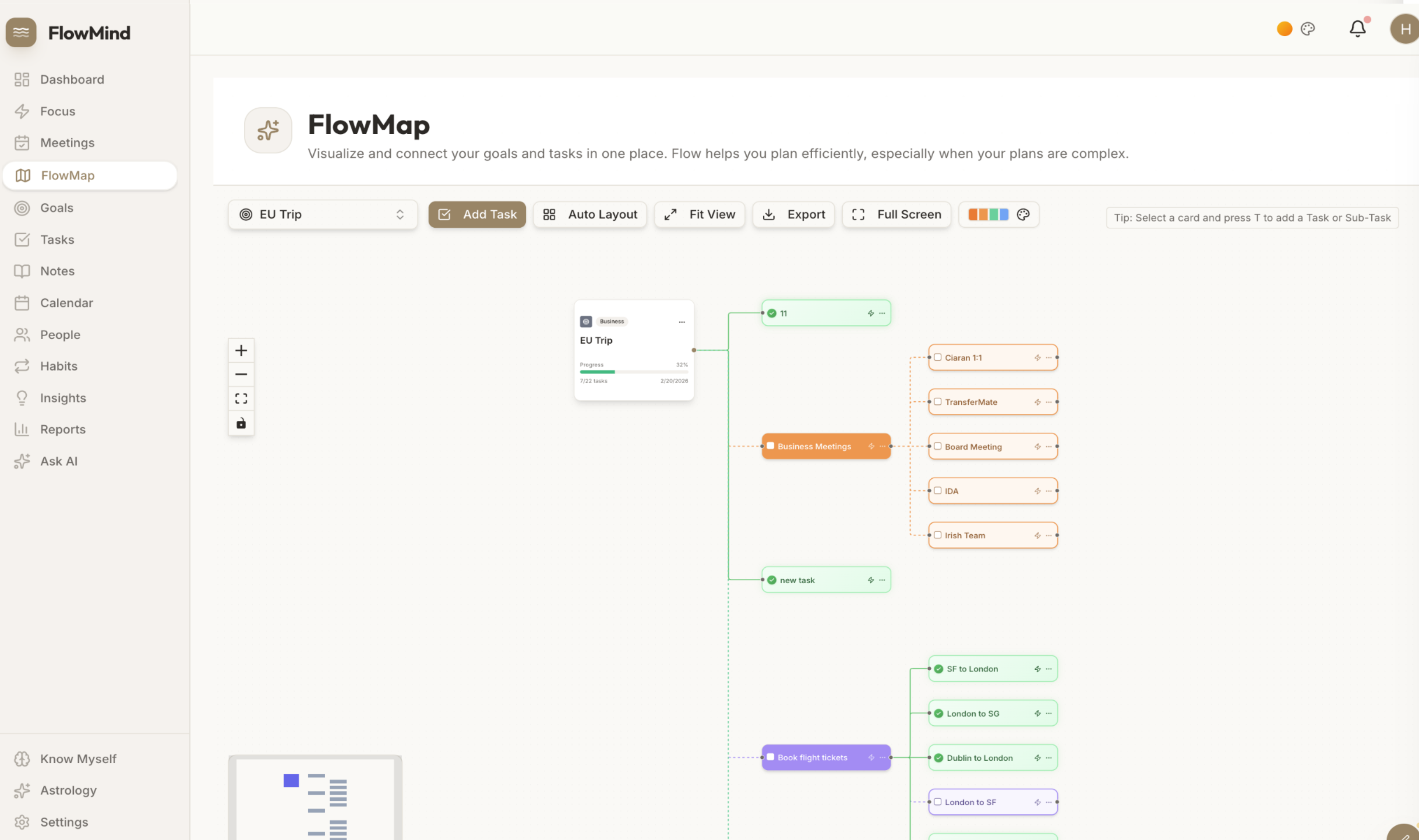Click the notification bell icon
The width and height of the screenshot is (1419, 840).
tap(1357, 29)
